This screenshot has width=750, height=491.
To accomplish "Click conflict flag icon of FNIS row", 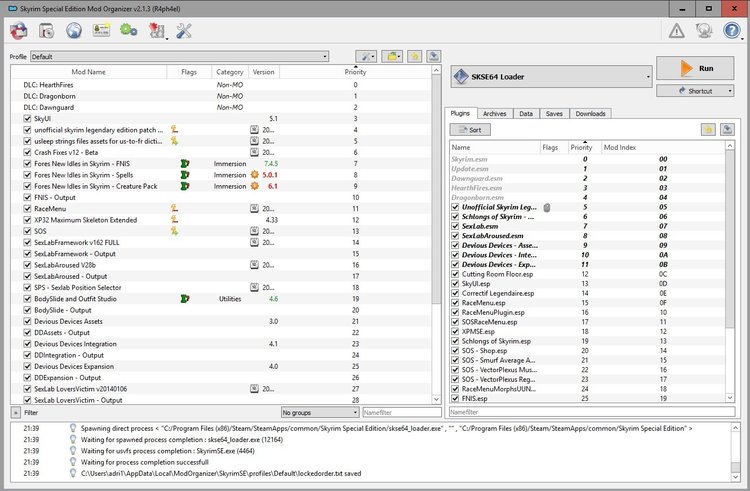I will (185, 164).
